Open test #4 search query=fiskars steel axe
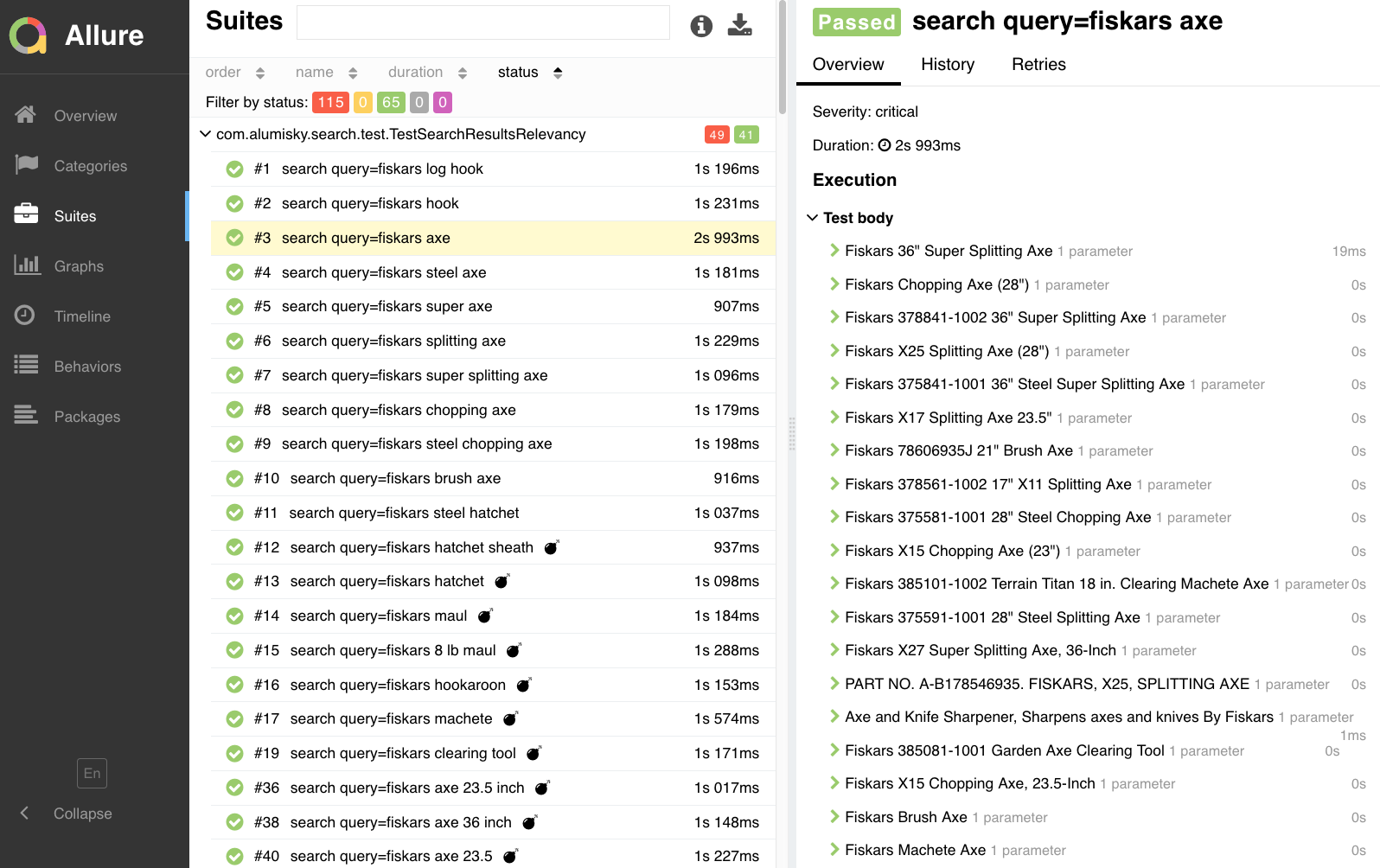 point(493,272)
